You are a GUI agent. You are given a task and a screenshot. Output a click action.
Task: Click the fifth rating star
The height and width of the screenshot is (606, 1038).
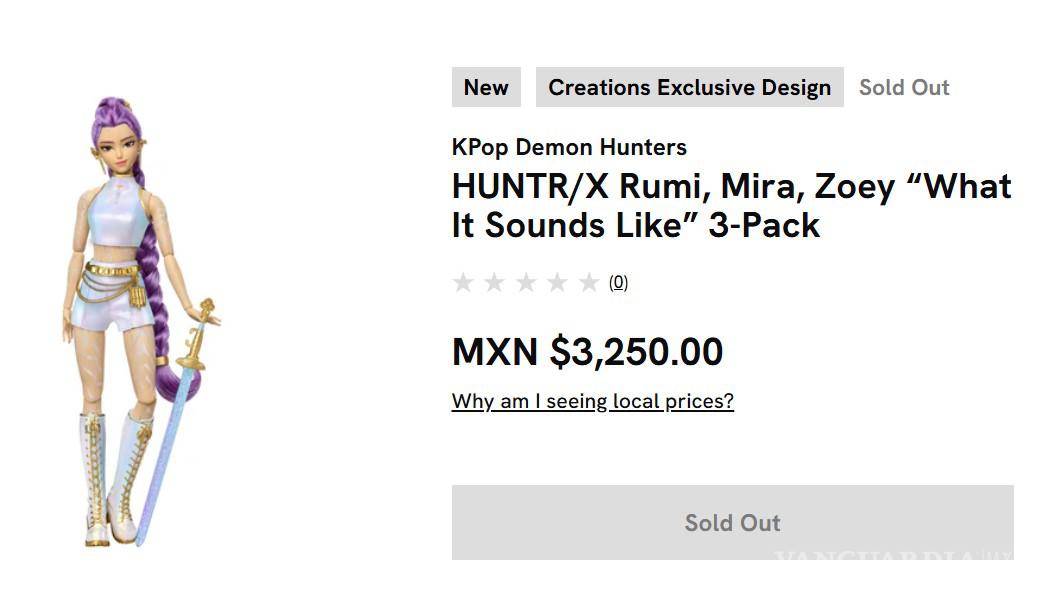point(589,283)
